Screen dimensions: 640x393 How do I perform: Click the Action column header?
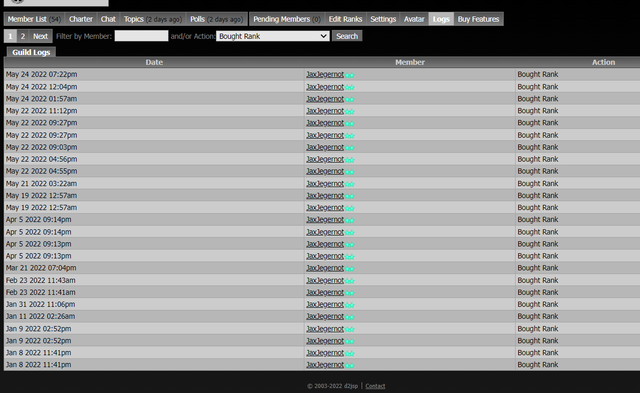(603, 62)
